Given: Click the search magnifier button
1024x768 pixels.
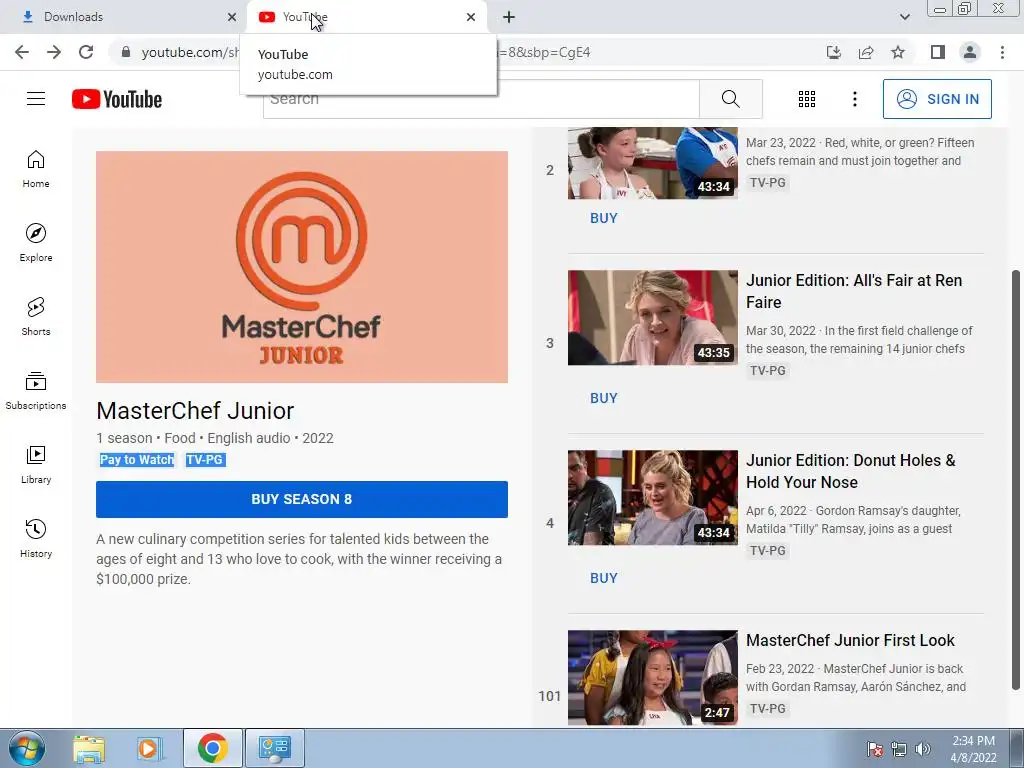Looking at the screenshot, I should [x=731, y=99].
